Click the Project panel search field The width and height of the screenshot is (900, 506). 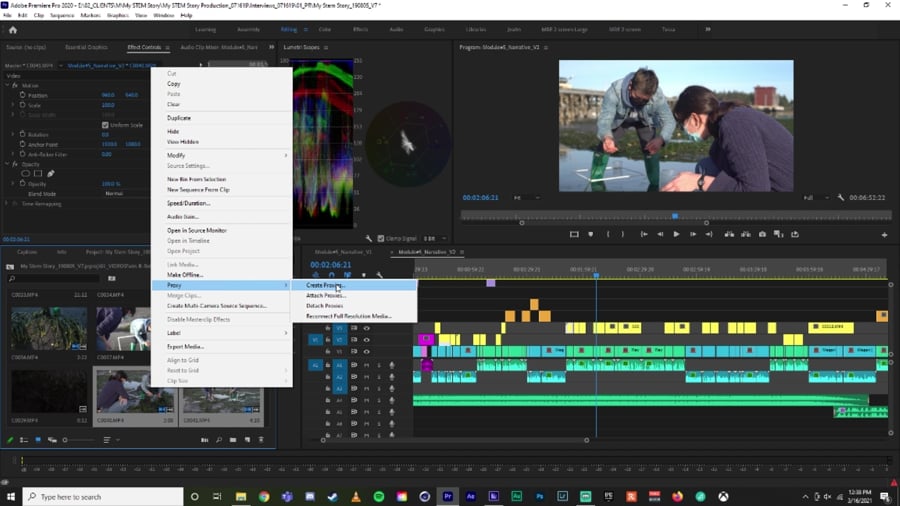coord(55,279)
